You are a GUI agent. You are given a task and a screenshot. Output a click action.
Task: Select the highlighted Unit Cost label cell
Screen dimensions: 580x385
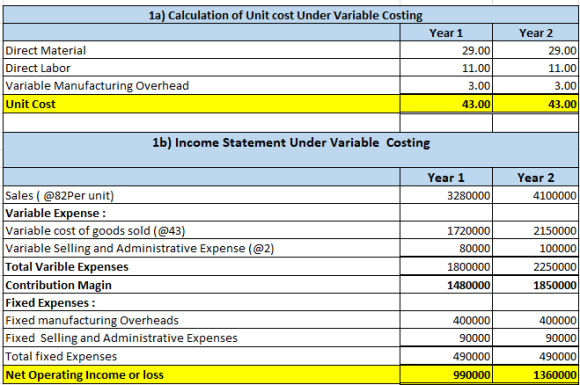click(x=202, y=104)
